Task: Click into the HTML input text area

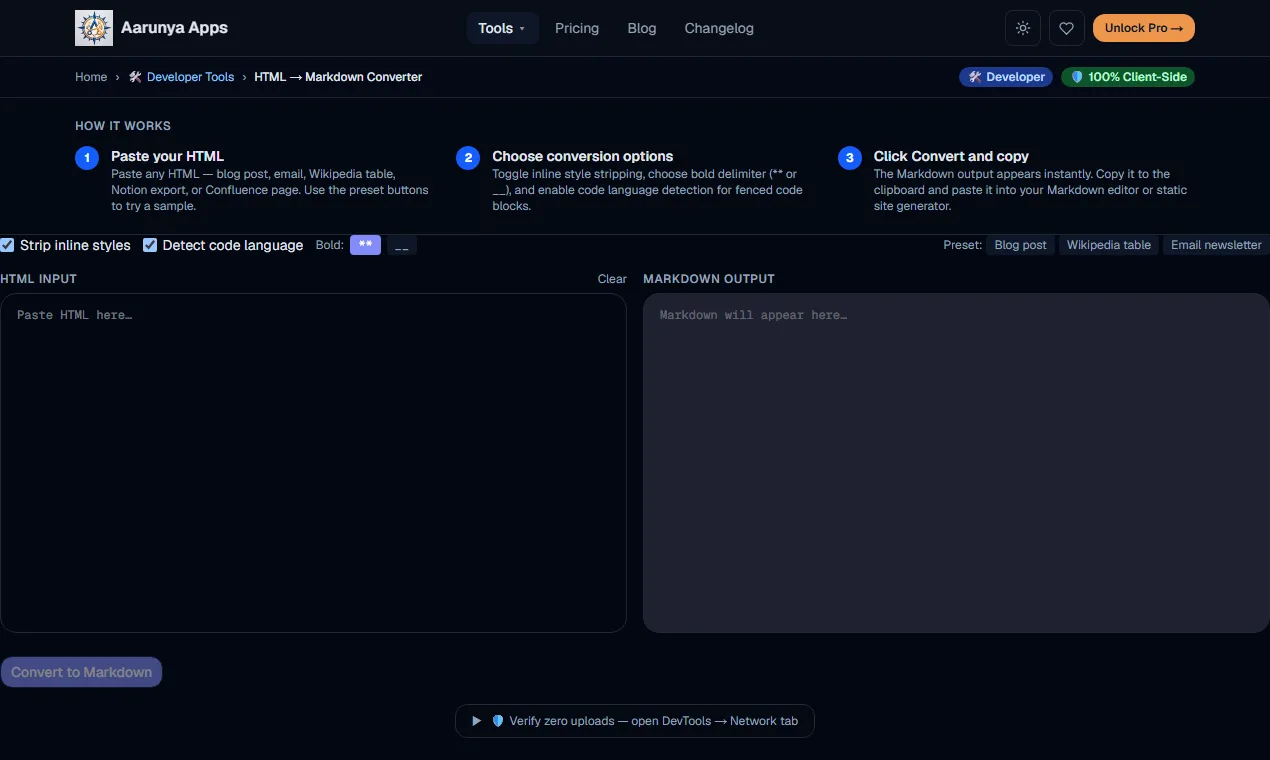Action: click(313, 463)
